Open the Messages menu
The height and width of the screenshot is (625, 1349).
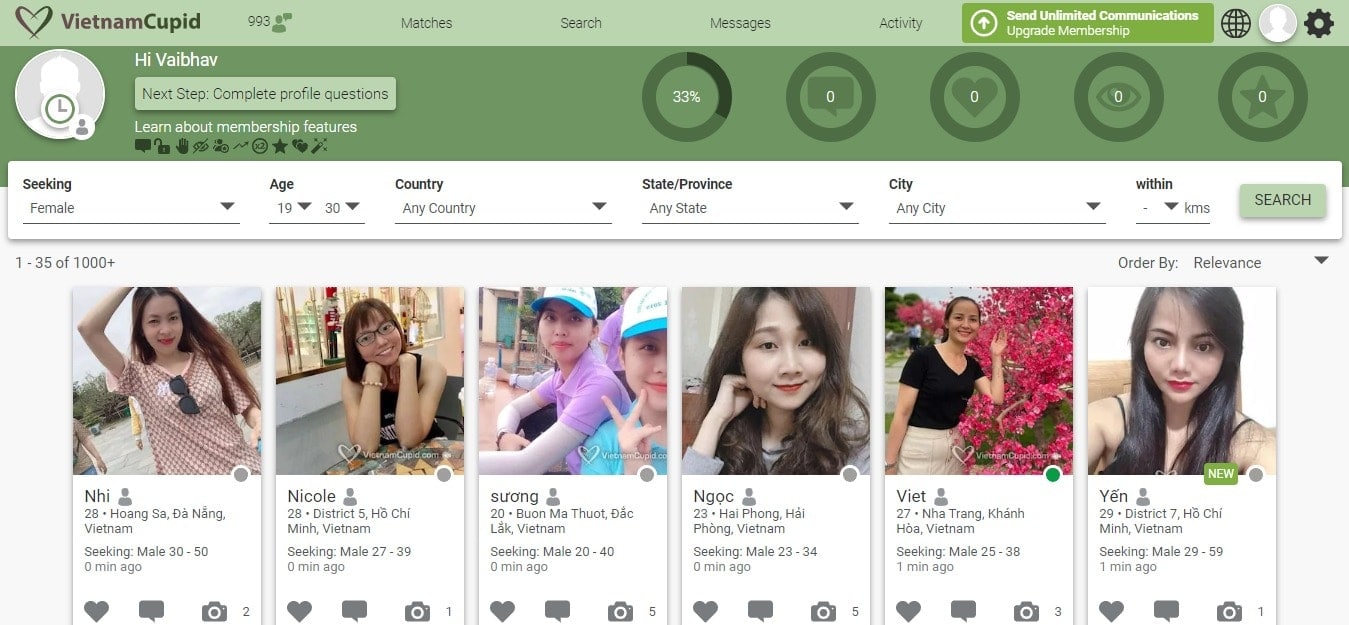740,23
